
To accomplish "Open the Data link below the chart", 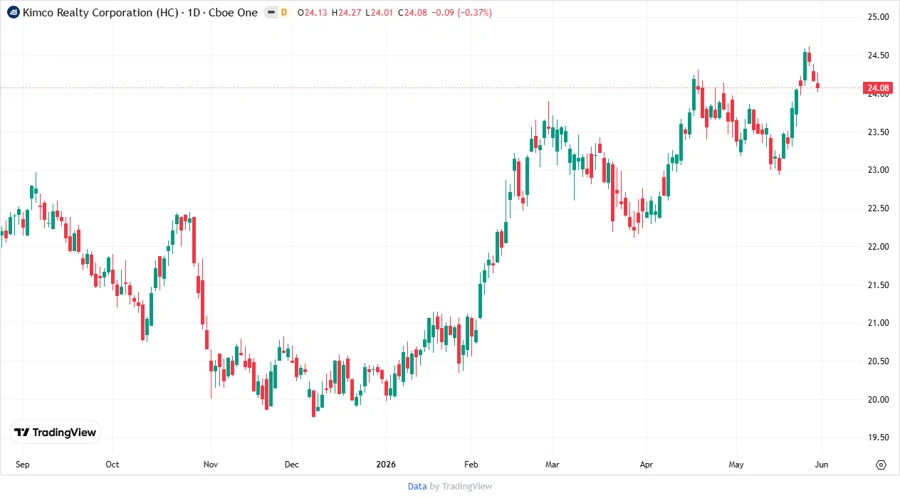I will (x=417, y=487).
